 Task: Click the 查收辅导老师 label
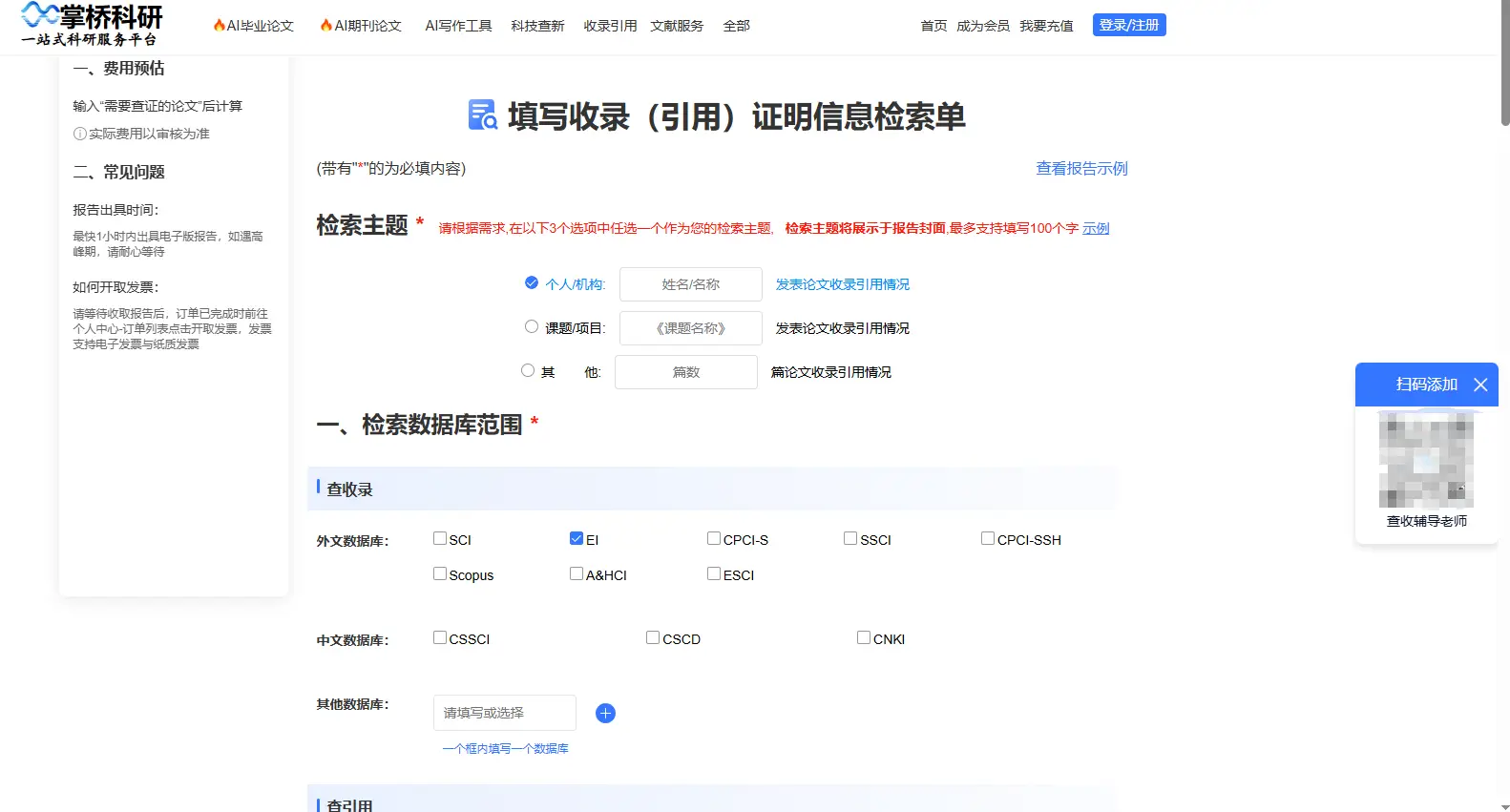(1427, 521)
